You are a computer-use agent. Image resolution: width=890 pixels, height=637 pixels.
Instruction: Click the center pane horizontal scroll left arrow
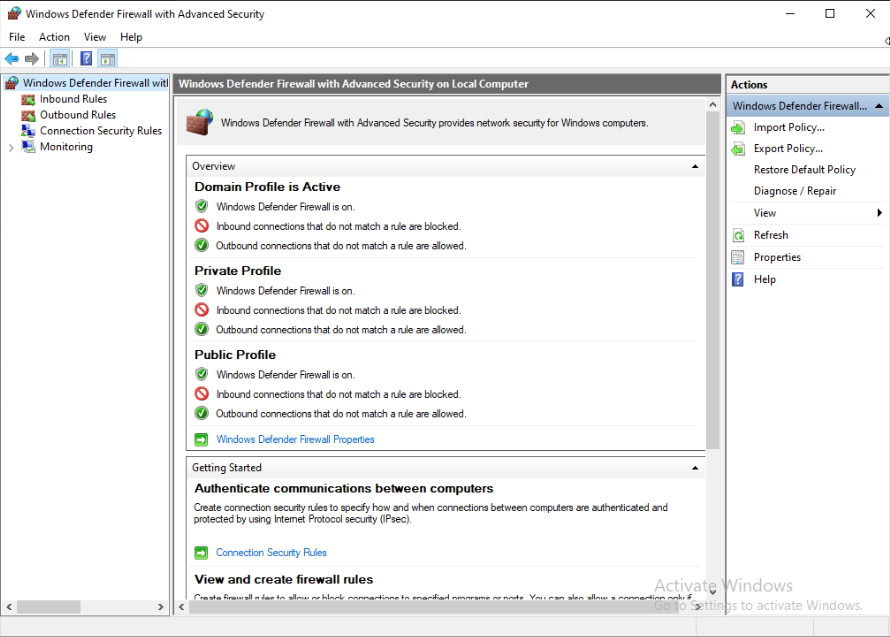182,607
